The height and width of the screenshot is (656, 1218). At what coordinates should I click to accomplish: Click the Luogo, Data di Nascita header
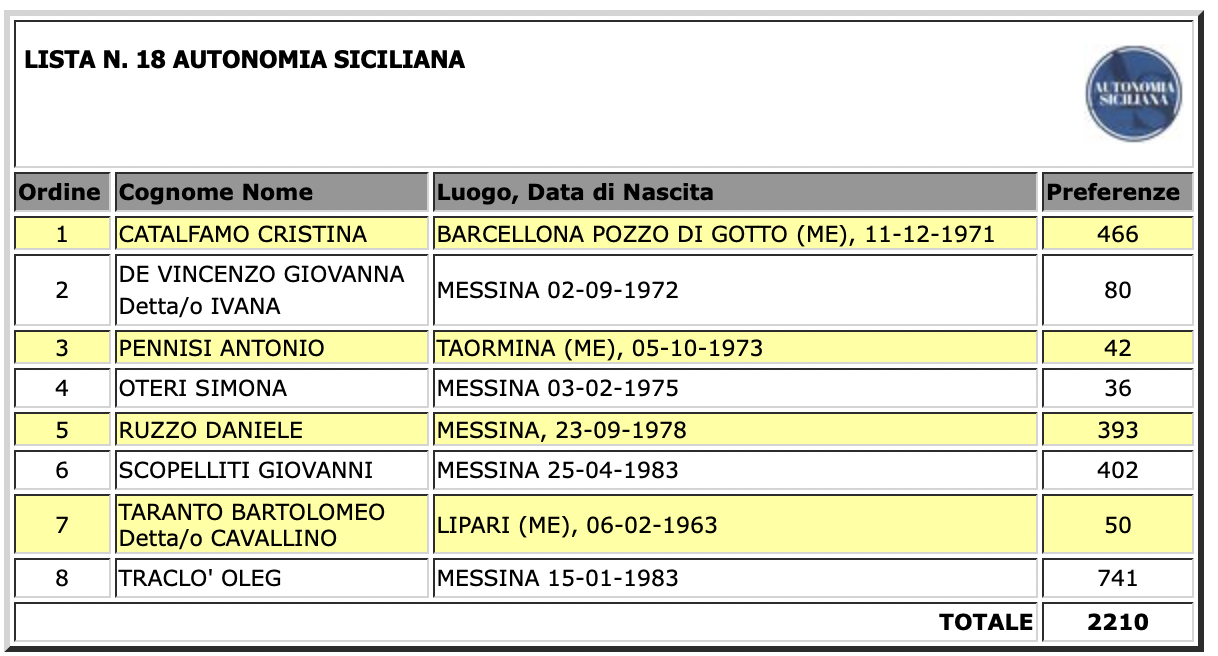point(576,192)
